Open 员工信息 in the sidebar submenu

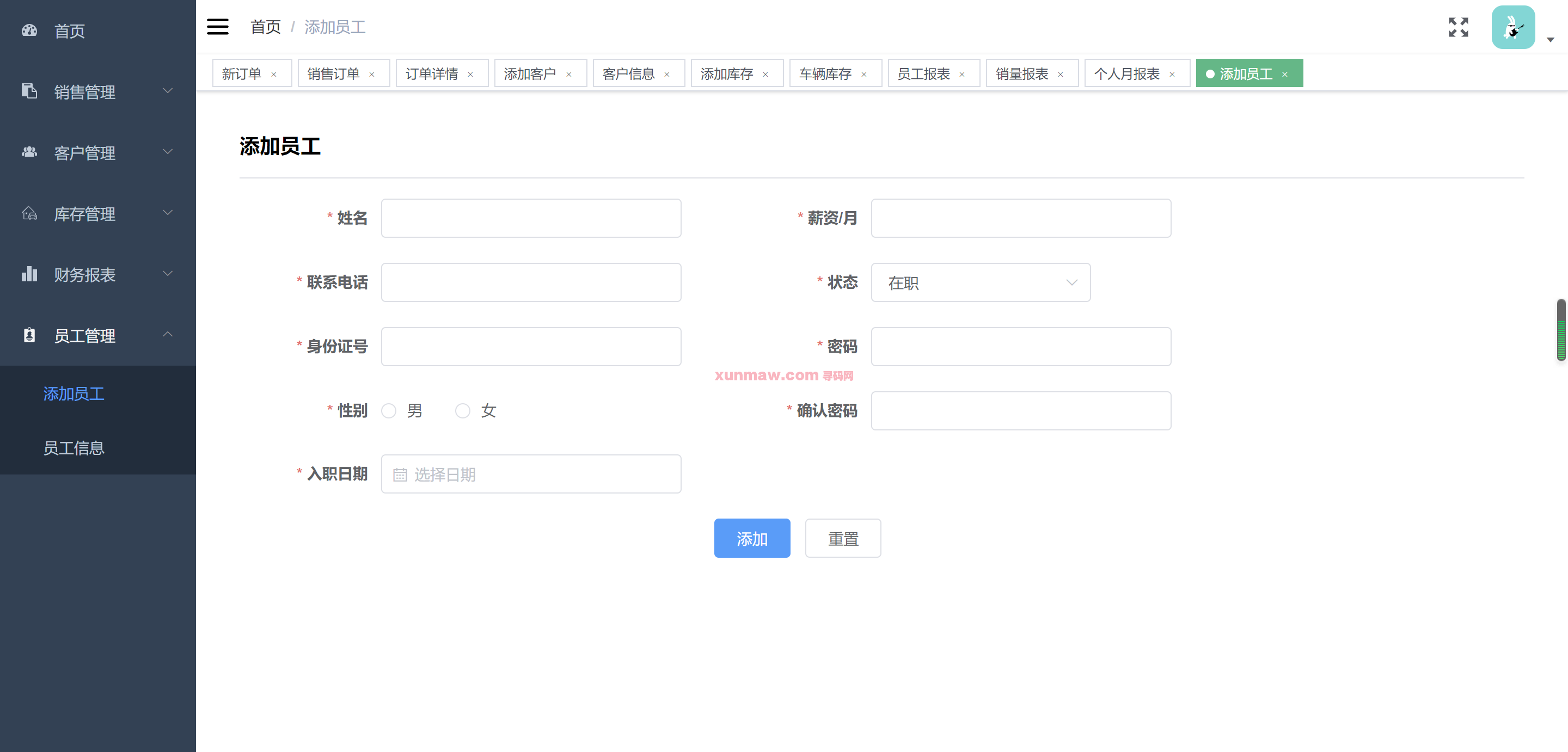[x=73, y=448]
